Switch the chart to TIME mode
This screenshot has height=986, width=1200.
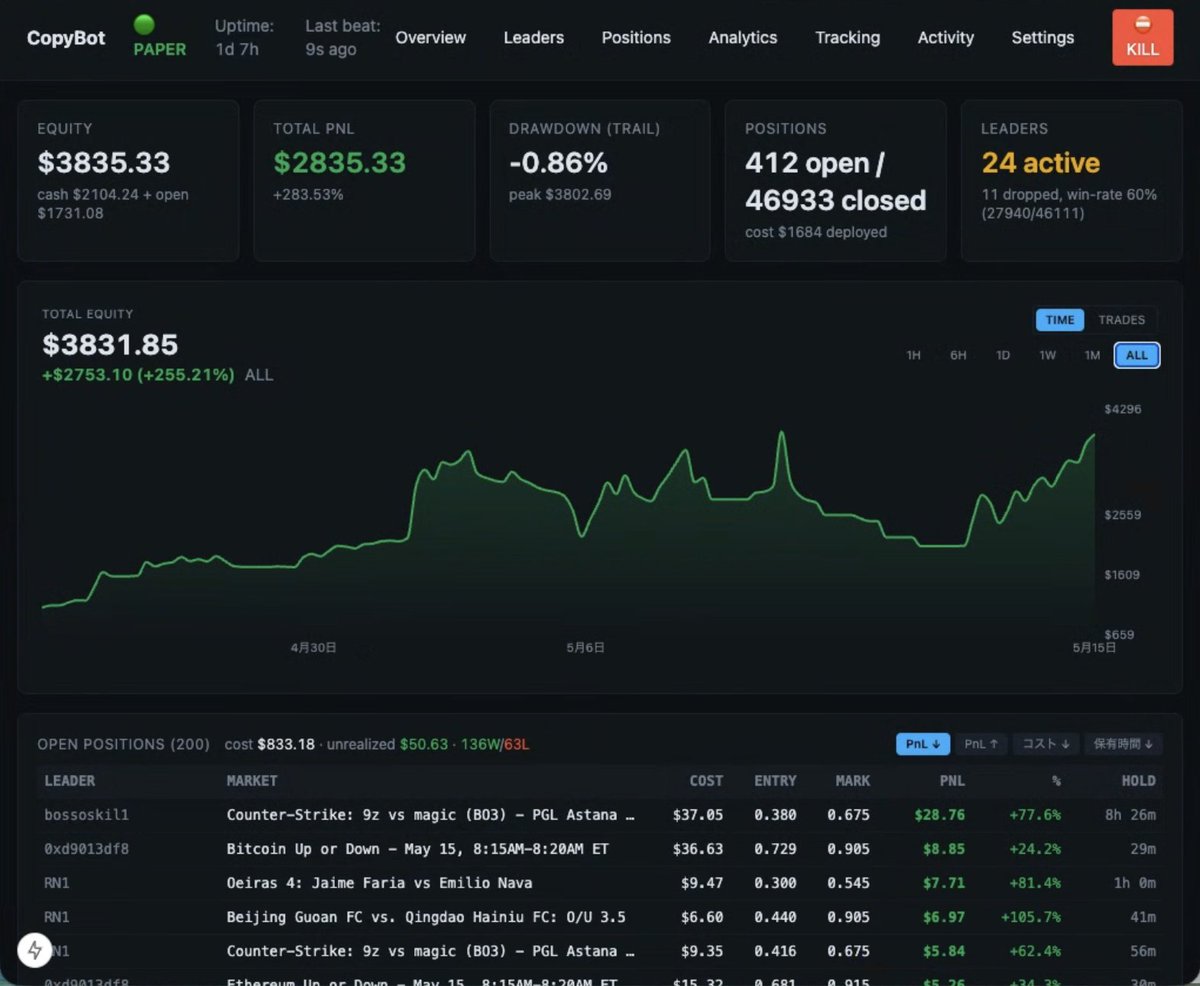point(1060,320)
